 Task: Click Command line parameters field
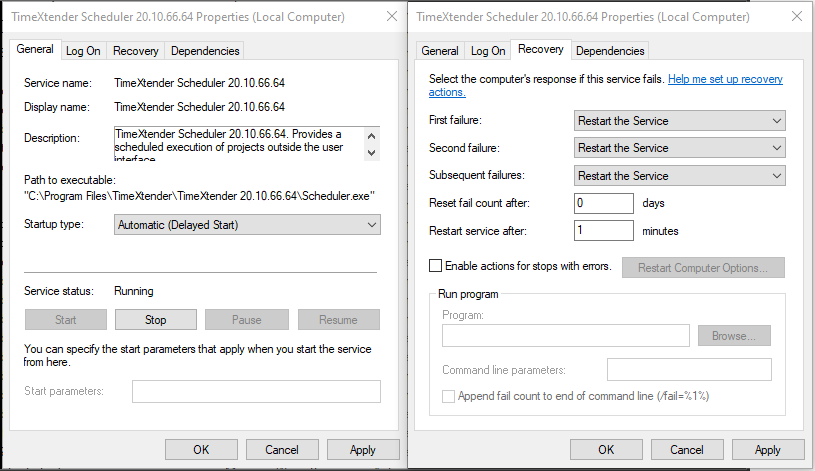(689, 370)
